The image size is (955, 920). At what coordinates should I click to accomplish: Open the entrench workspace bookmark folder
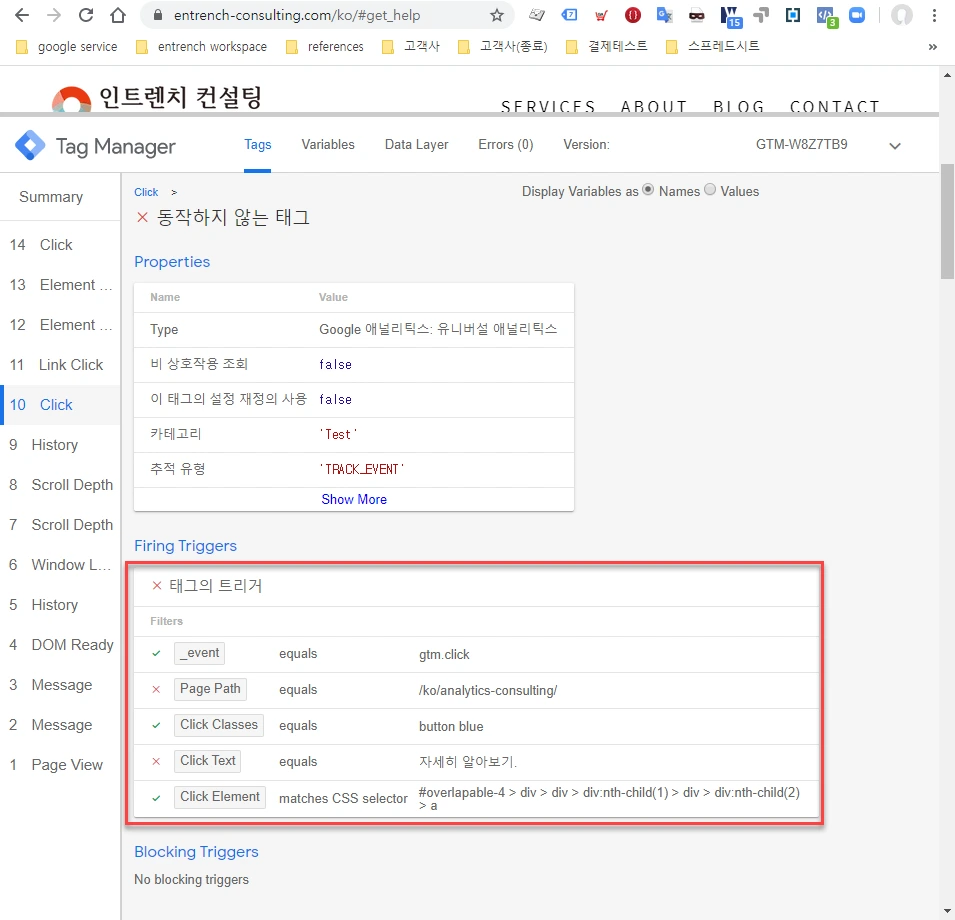click(202, 47)
